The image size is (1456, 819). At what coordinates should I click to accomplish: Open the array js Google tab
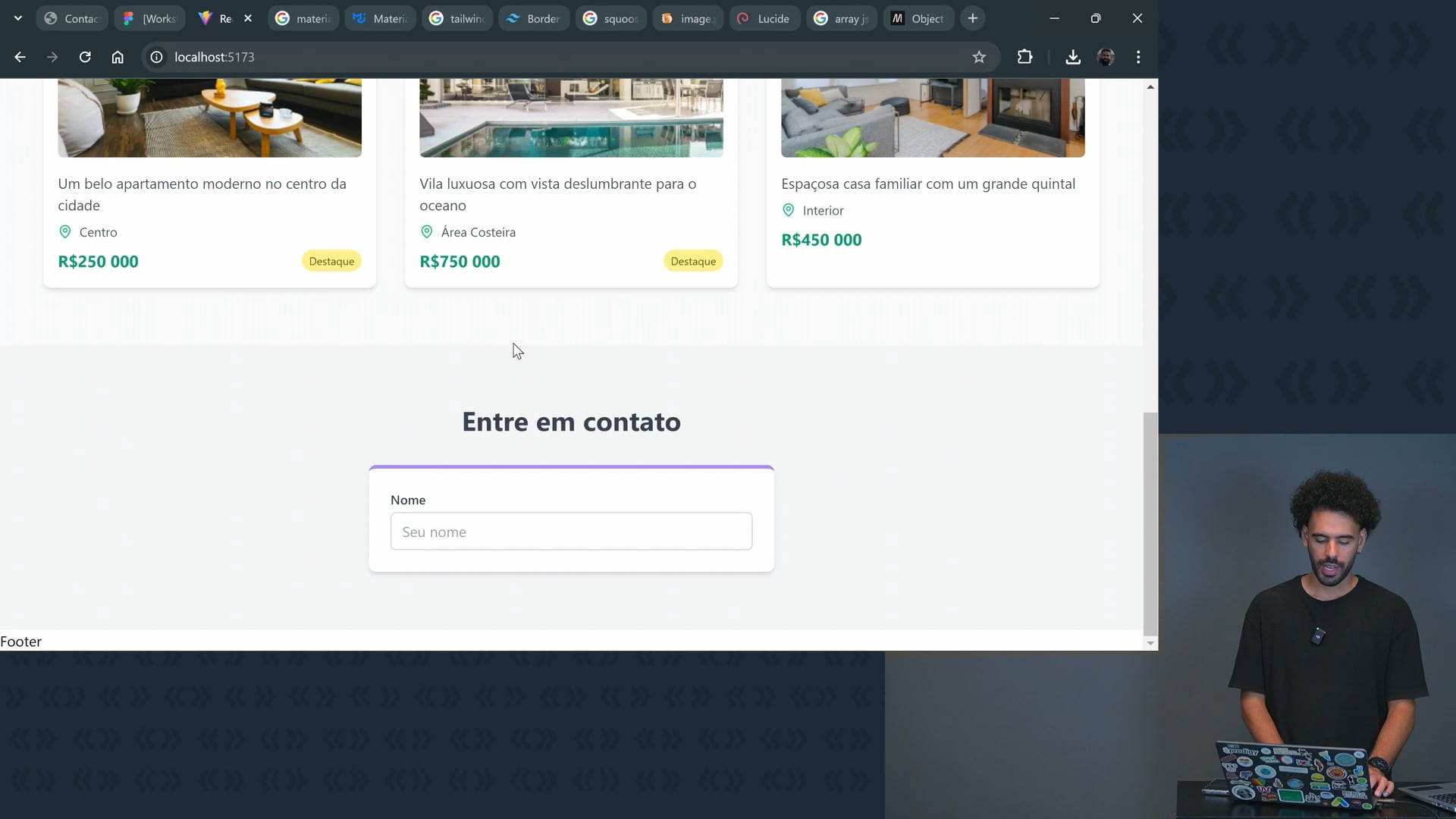842,18
